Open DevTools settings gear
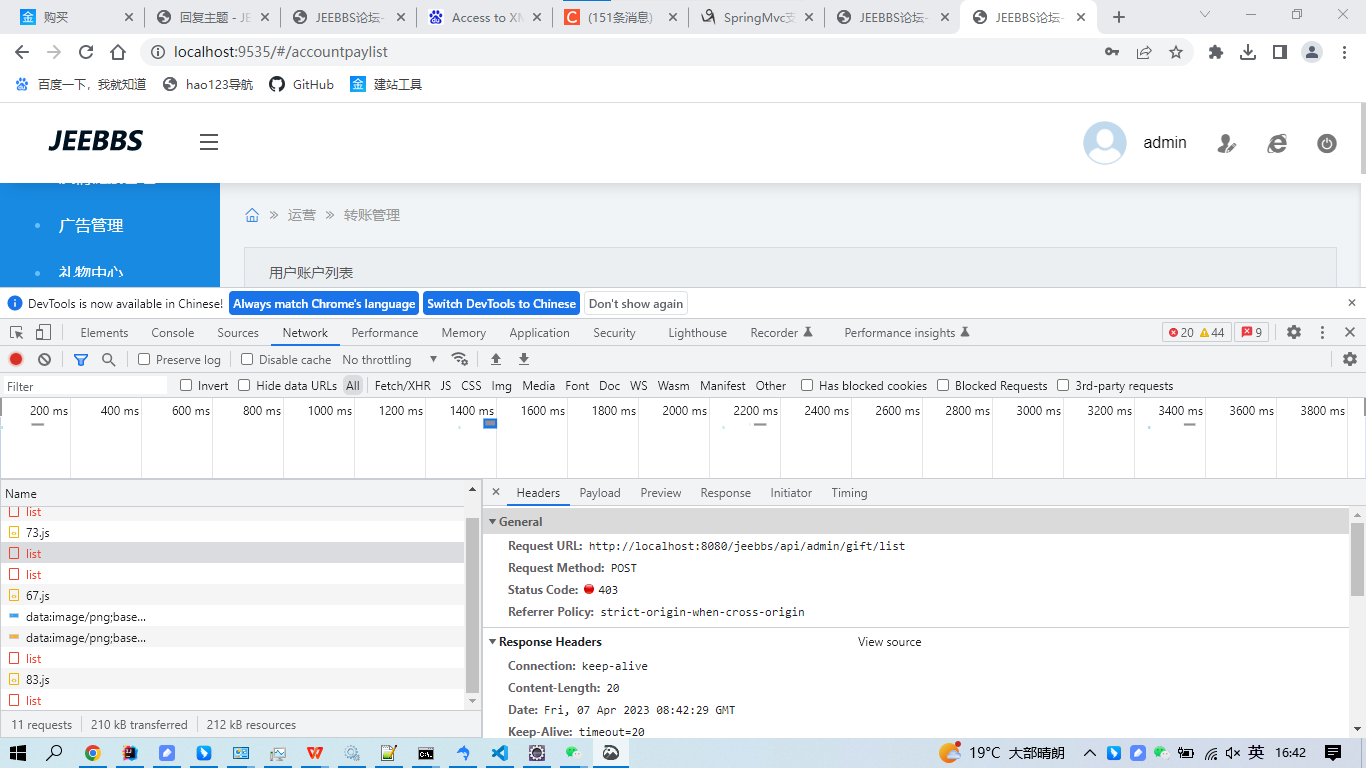This screenshot has height=768, width=1366. 1294,332
